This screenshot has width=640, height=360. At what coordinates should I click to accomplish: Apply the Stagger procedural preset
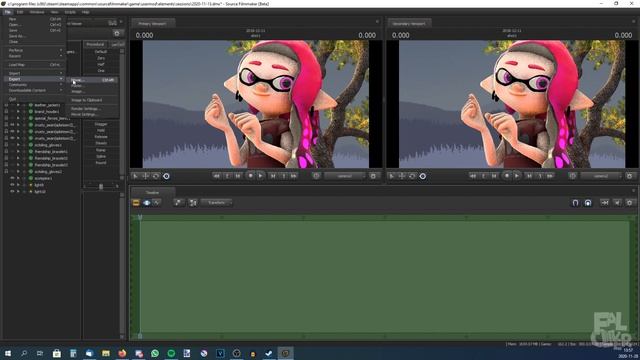[x=101, y=124]
